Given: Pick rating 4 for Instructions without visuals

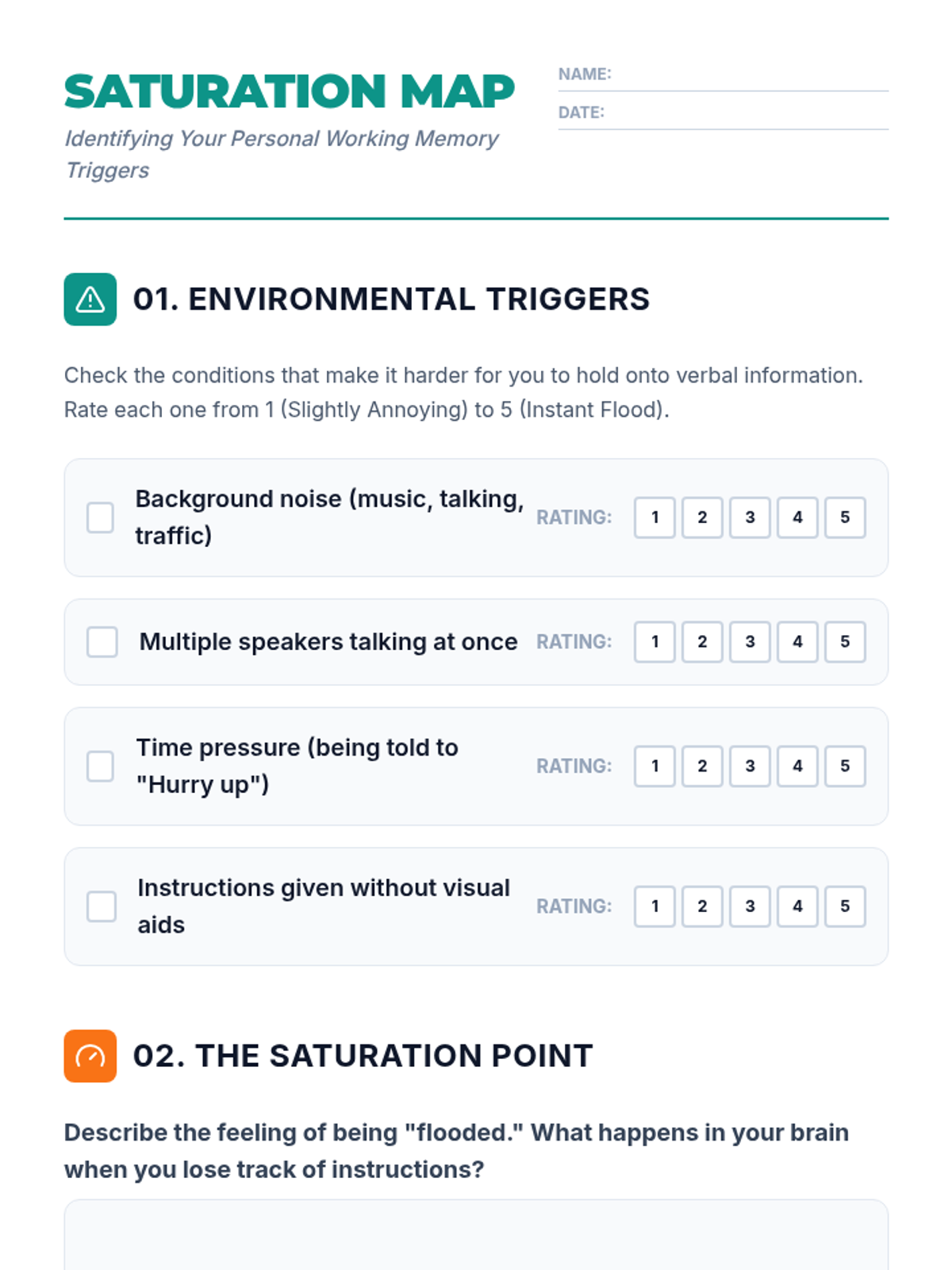Looking at the screenshot, I should click(797, 906).
